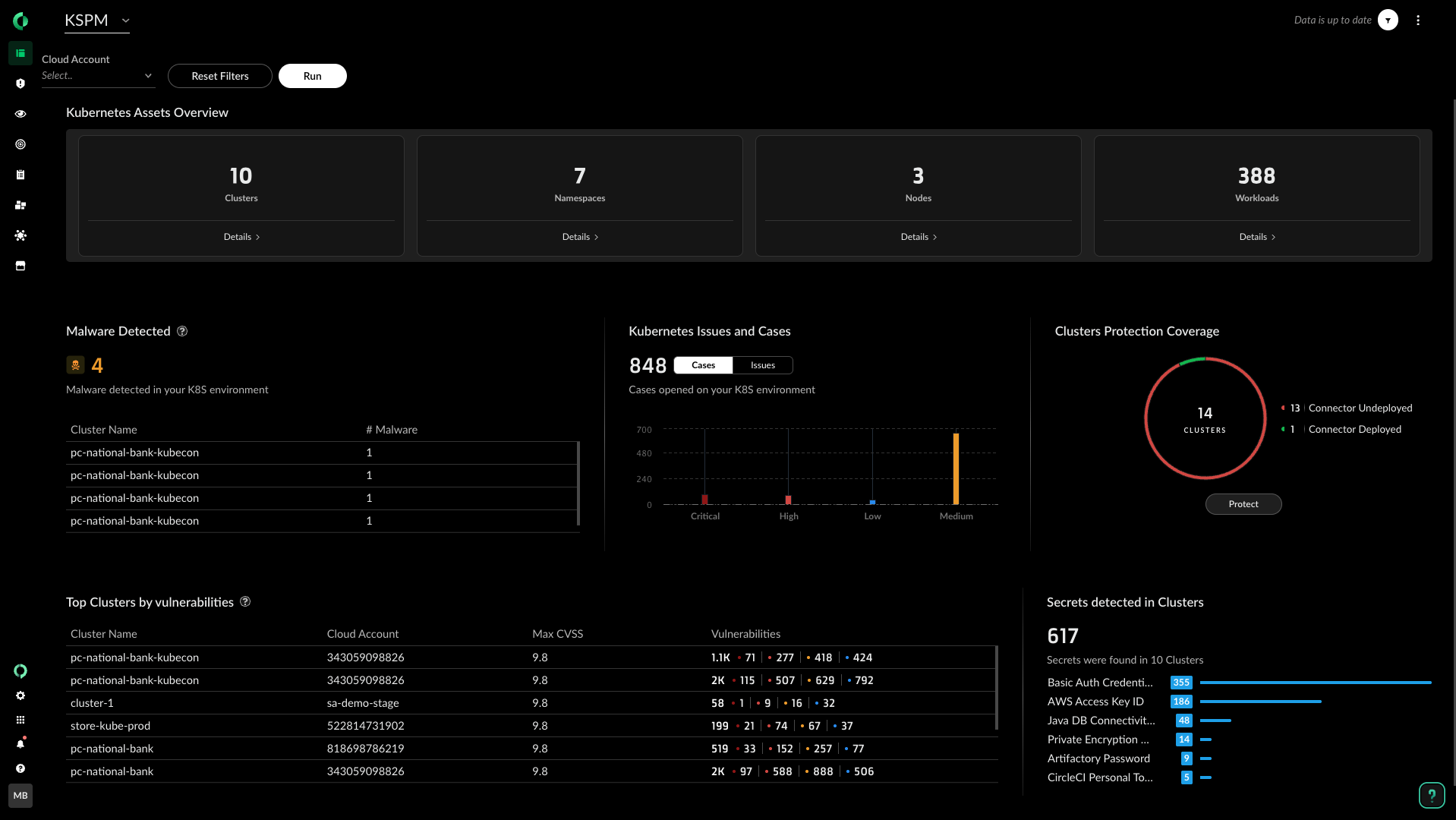Open the clipboard icon in sidebar
The width and height of the screenshot is (1456, 820).
click(x=20, y=175)
